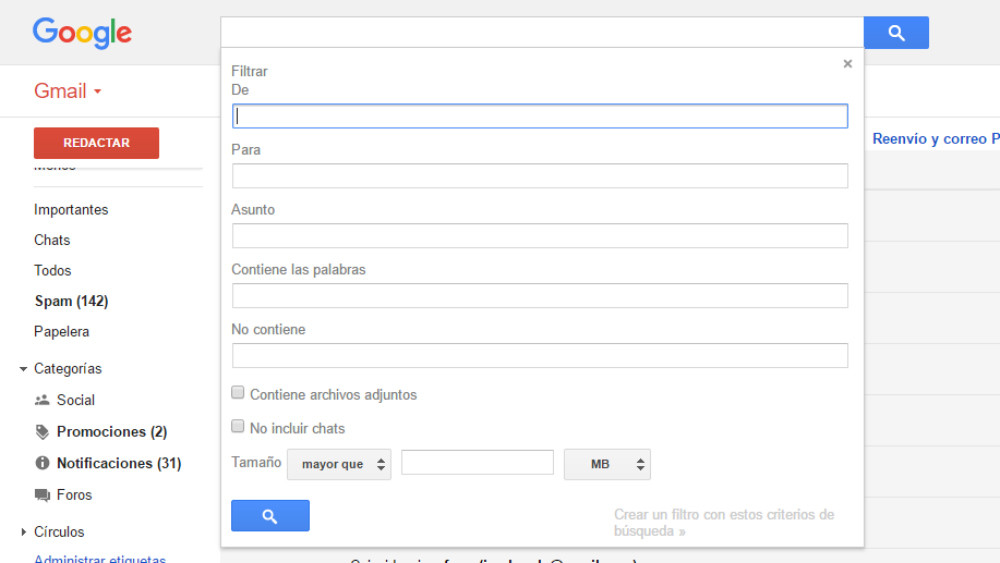Click the blue search button in top bar
Image resolution: width=1000 pixels, height=563 pixels.
[896, 33]
